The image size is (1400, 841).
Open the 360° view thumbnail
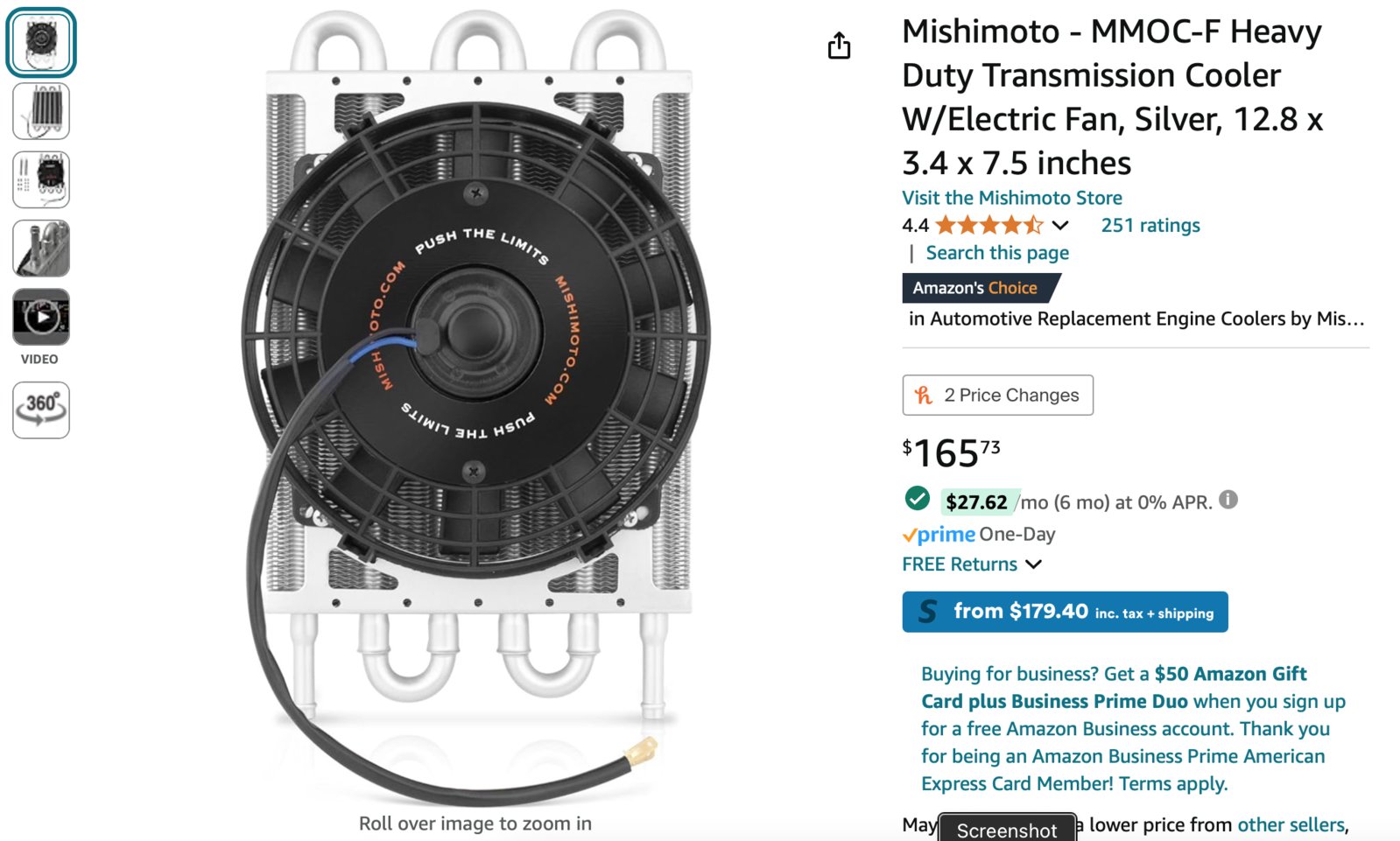click(x=41, y=410)
